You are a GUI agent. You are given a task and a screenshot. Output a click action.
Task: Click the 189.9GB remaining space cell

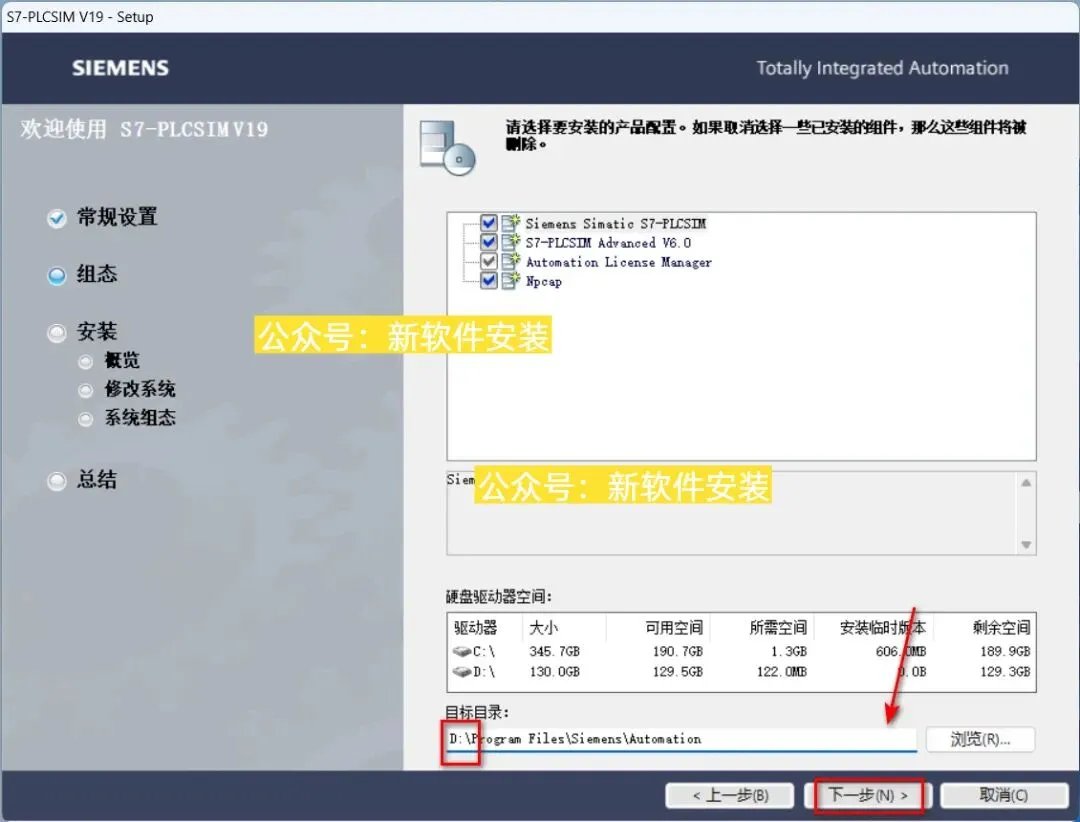pyautogui.click(x=1006, y=651)
